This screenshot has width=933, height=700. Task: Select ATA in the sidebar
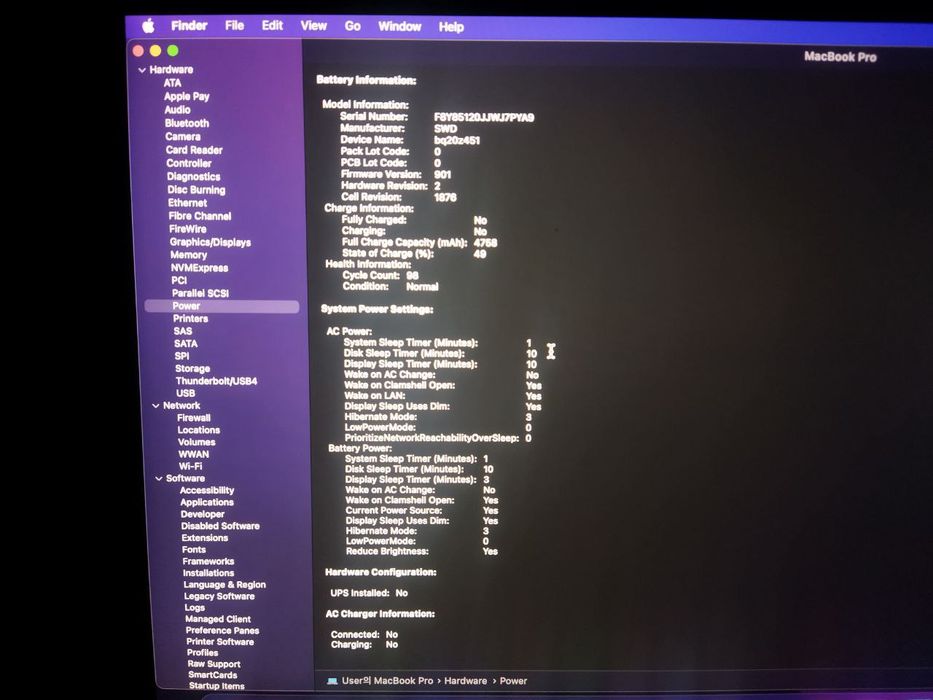(173, 83)
